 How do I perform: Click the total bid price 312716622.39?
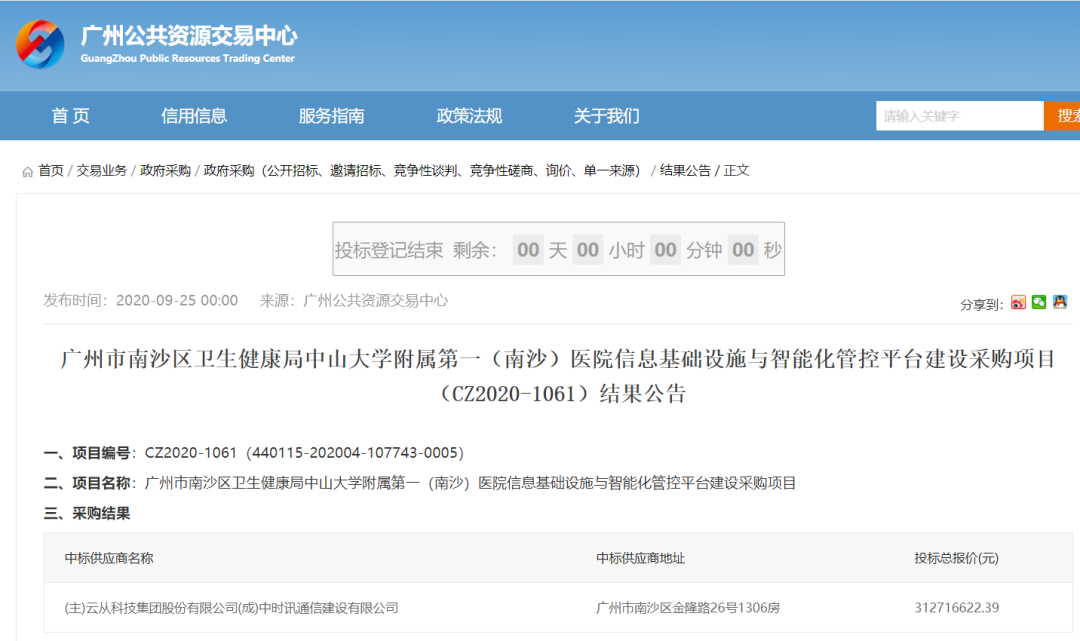(956, 608)
